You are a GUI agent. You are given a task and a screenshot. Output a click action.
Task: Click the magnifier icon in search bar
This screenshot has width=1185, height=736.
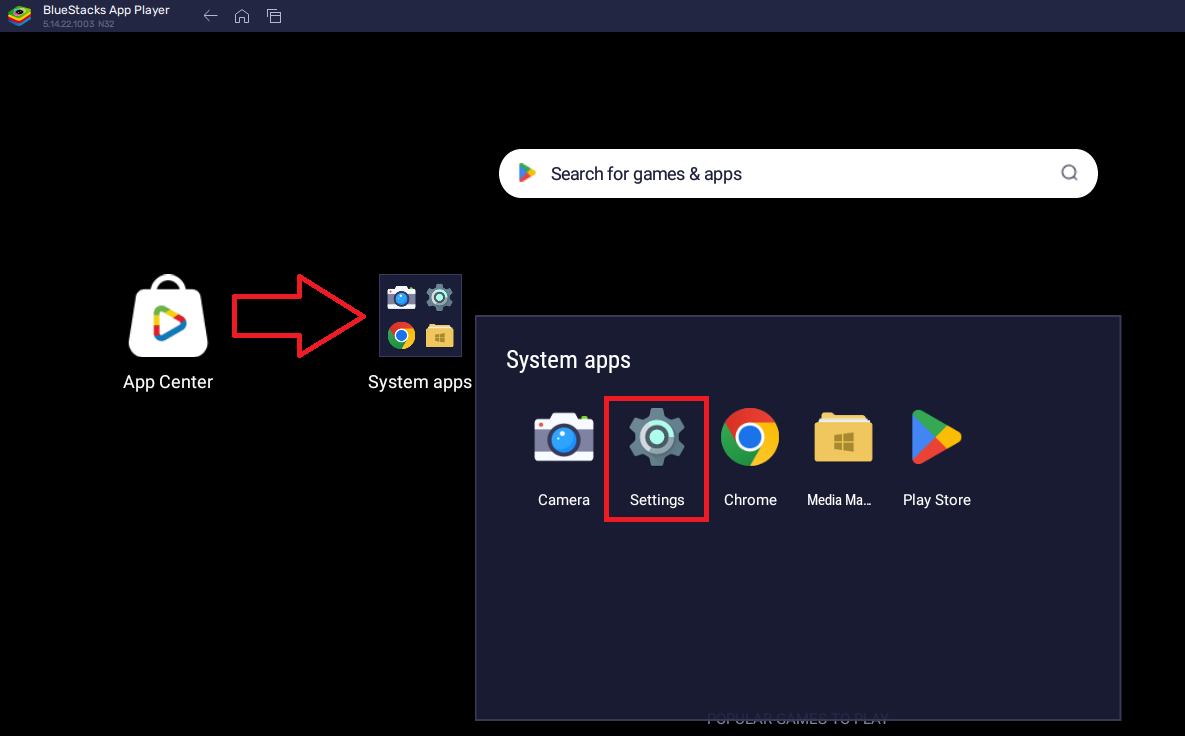tap(1069, 173)
